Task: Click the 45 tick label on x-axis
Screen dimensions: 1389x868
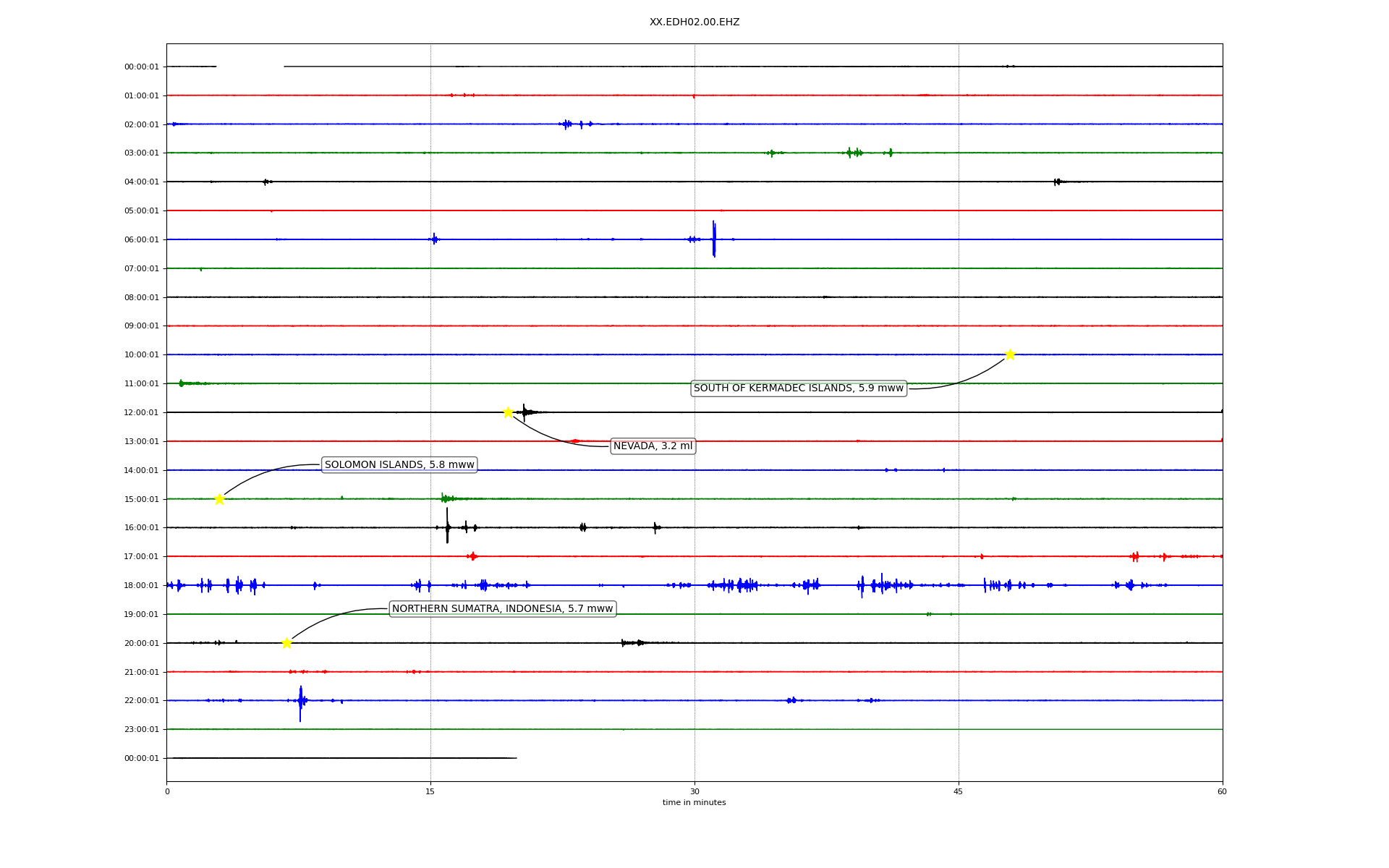Action: pyautogui.click(x=958, y=791)
